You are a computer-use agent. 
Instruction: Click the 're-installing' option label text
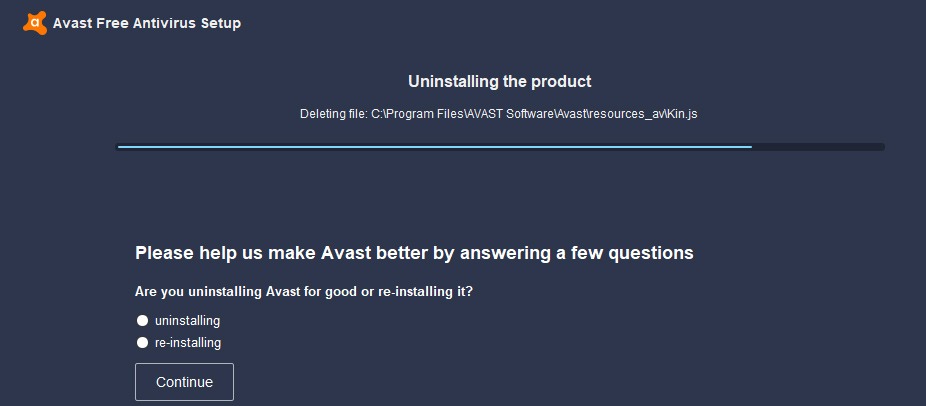[x=188, y=343]
